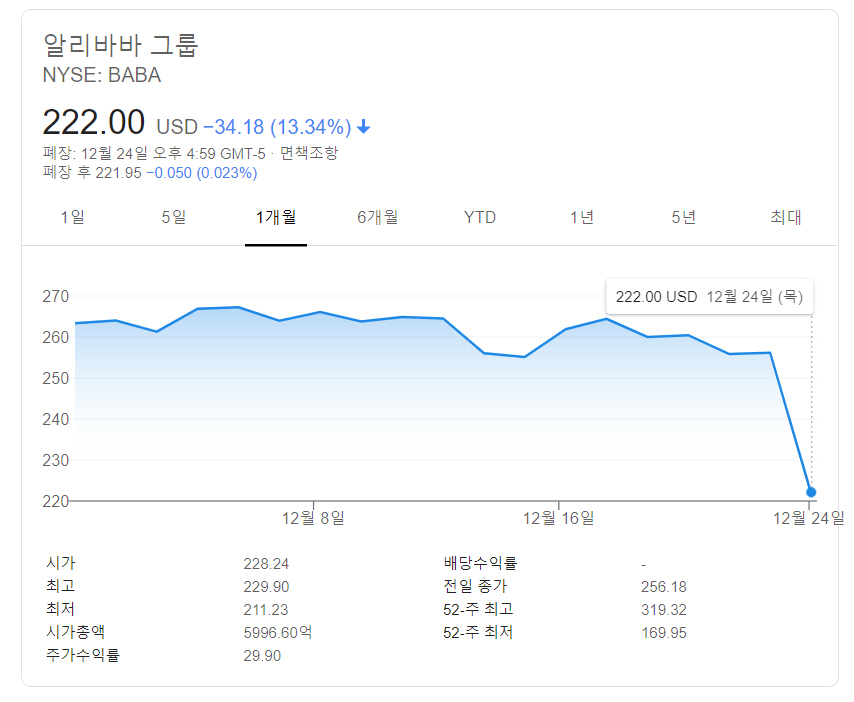Click the 전일 종가 value 256.18

[x=663, y=587]
